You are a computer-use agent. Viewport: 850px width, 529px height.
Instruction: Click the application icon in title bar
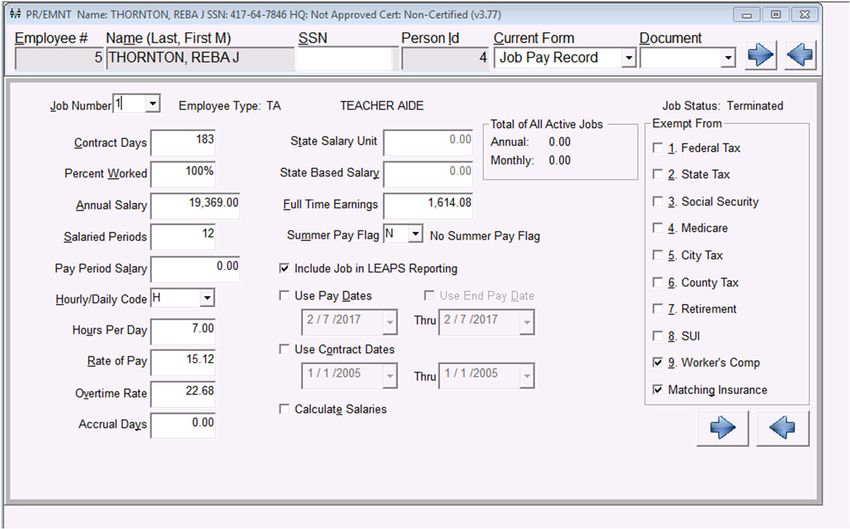coord(14,15)
